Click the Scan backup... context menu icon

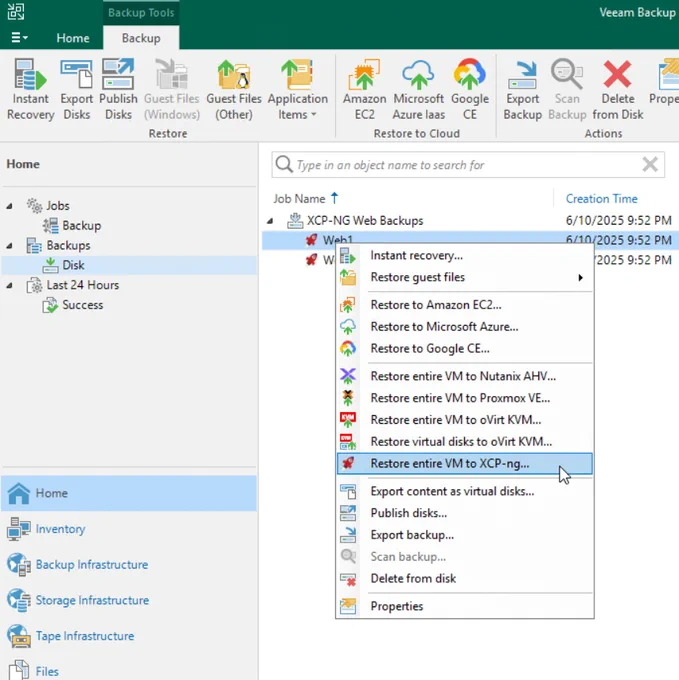[x=348, y=556]
